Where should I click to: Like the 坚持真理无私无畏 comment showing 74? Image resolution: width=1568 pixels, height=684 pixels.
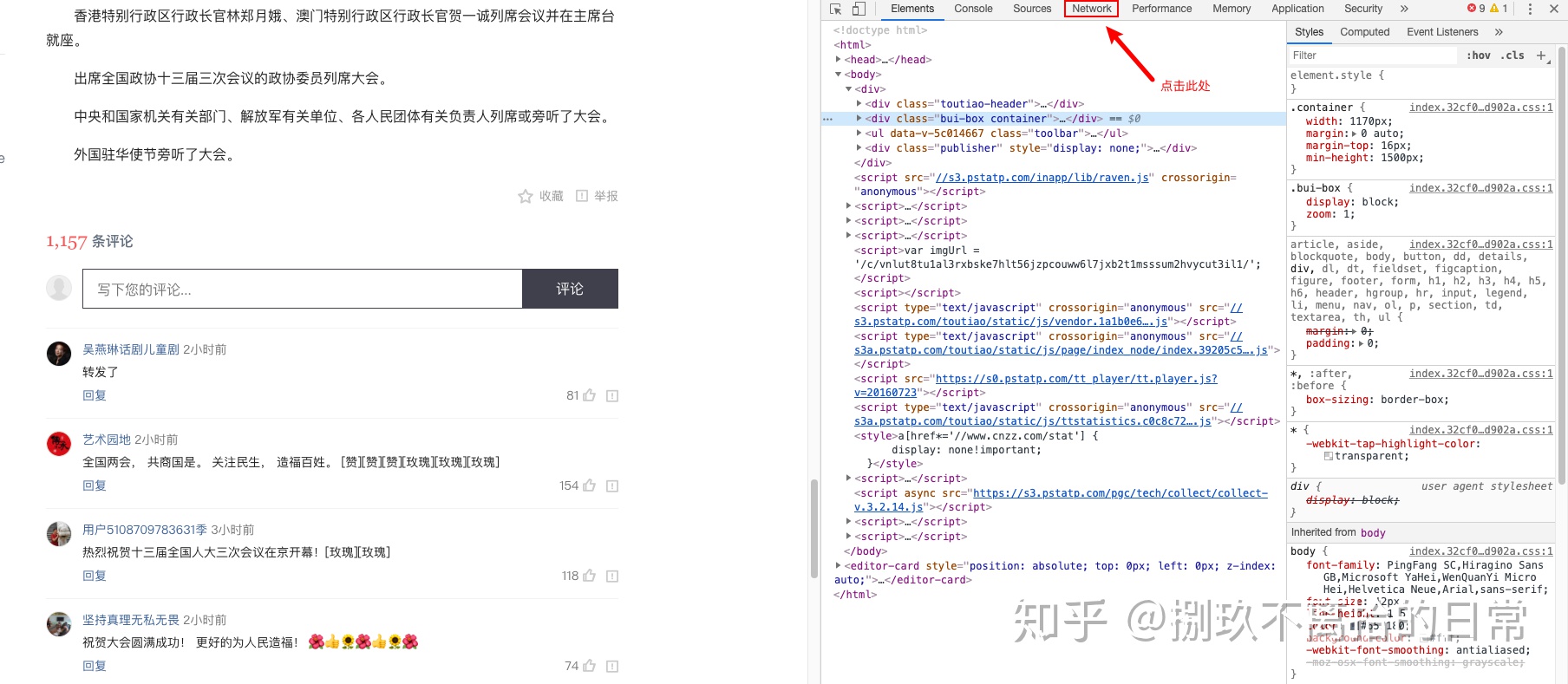(589, 666)
